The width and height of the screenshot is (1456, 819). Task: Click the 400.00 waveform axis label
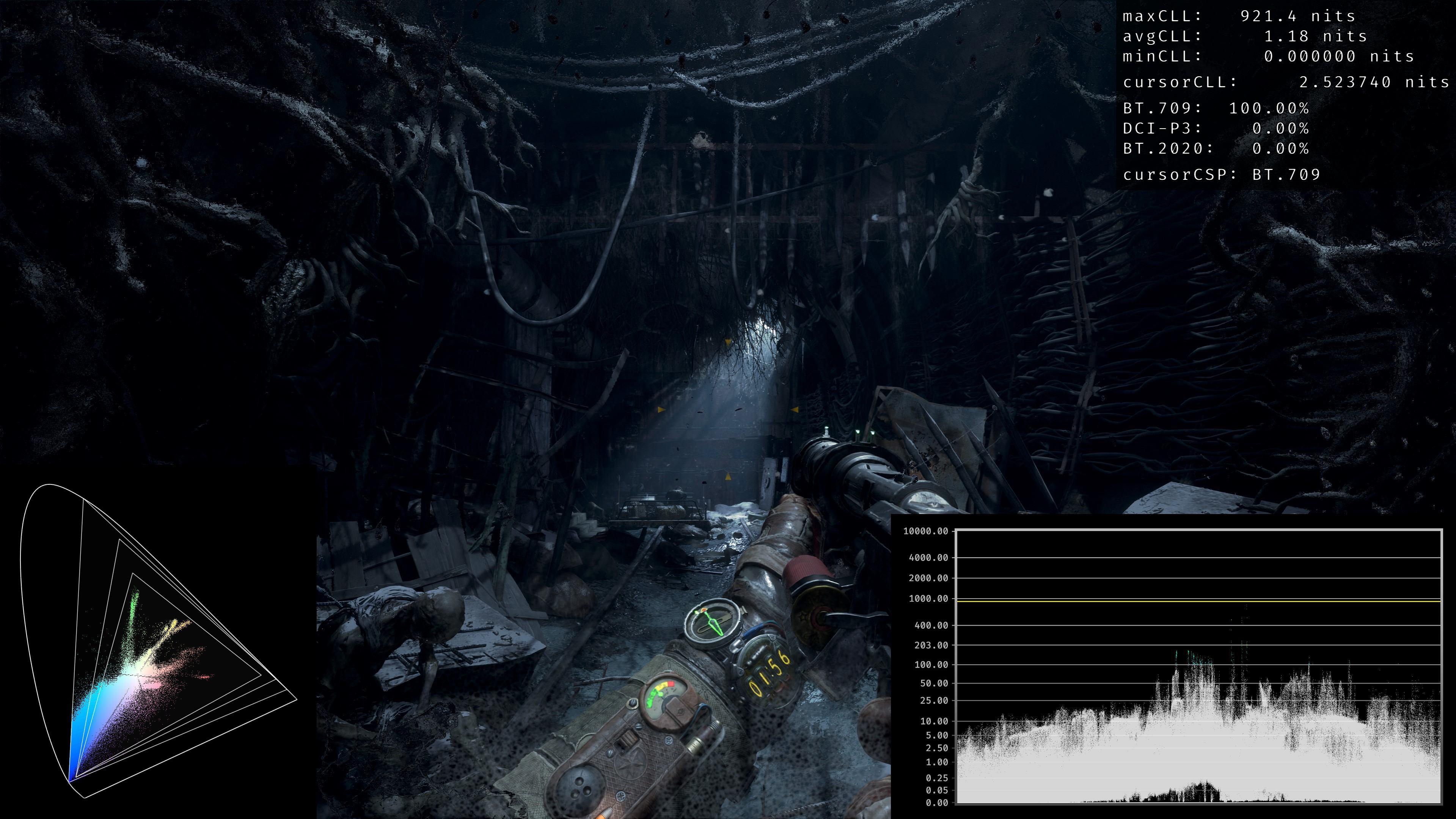[931, 625]
